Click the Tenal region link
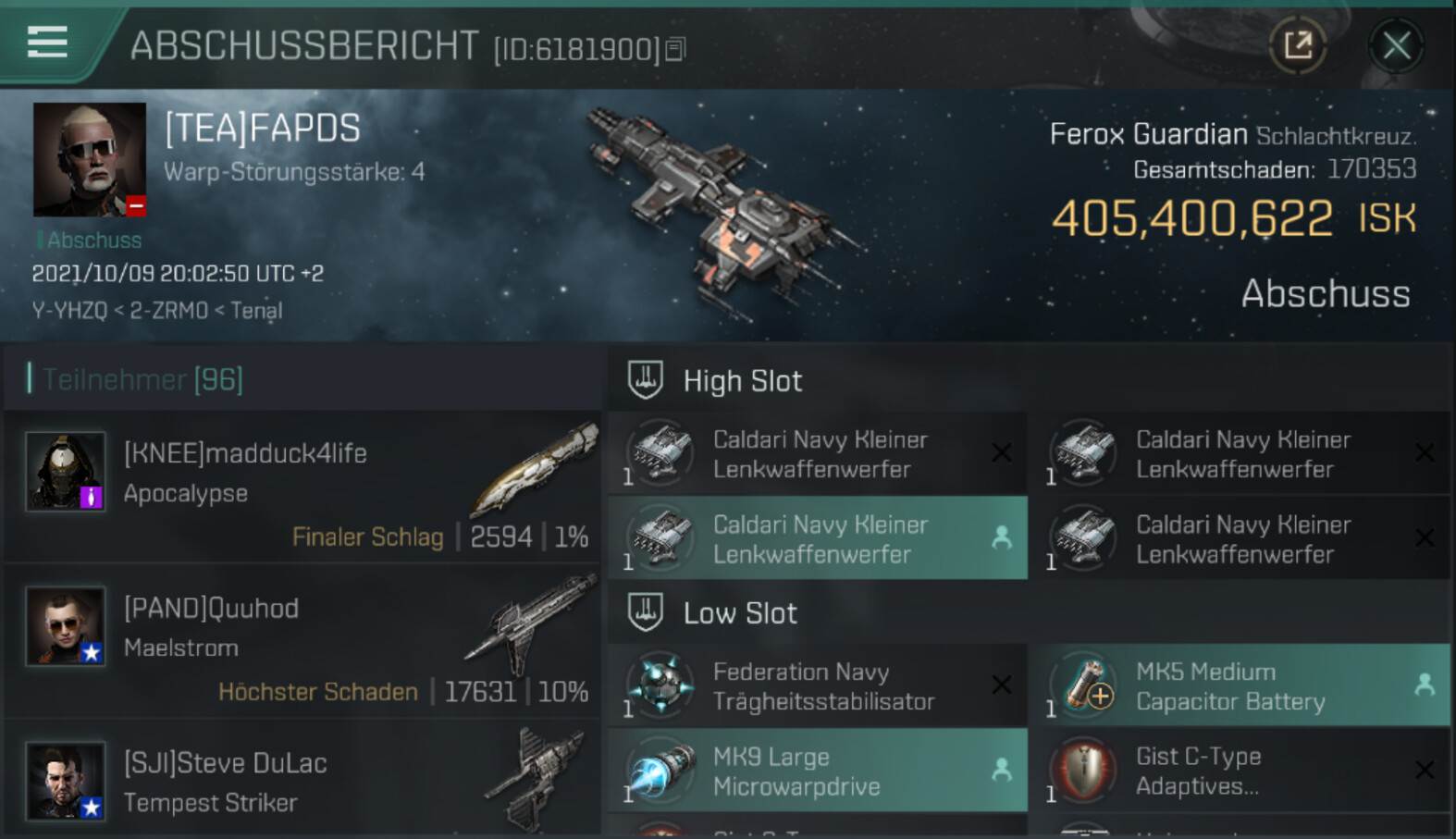Screen dimensions: 1456x839 coord(256,311)
